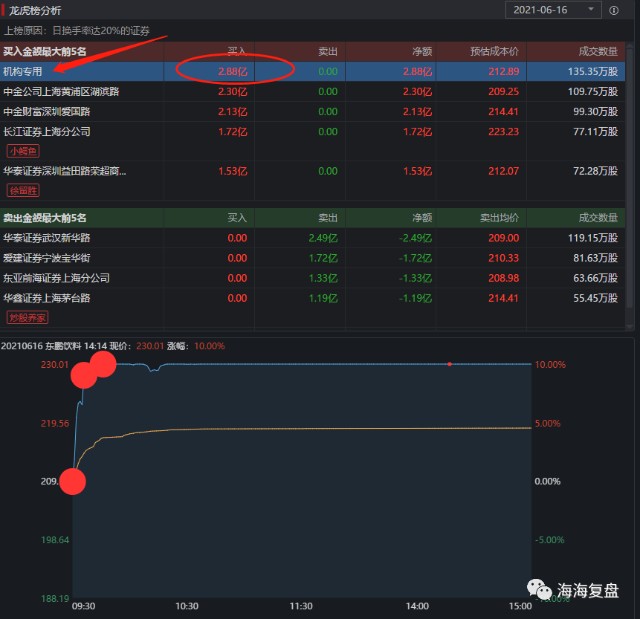640x619 pixels.
Task: Sort buy table by 成交数量 column
Action: [x=598, y=51]
